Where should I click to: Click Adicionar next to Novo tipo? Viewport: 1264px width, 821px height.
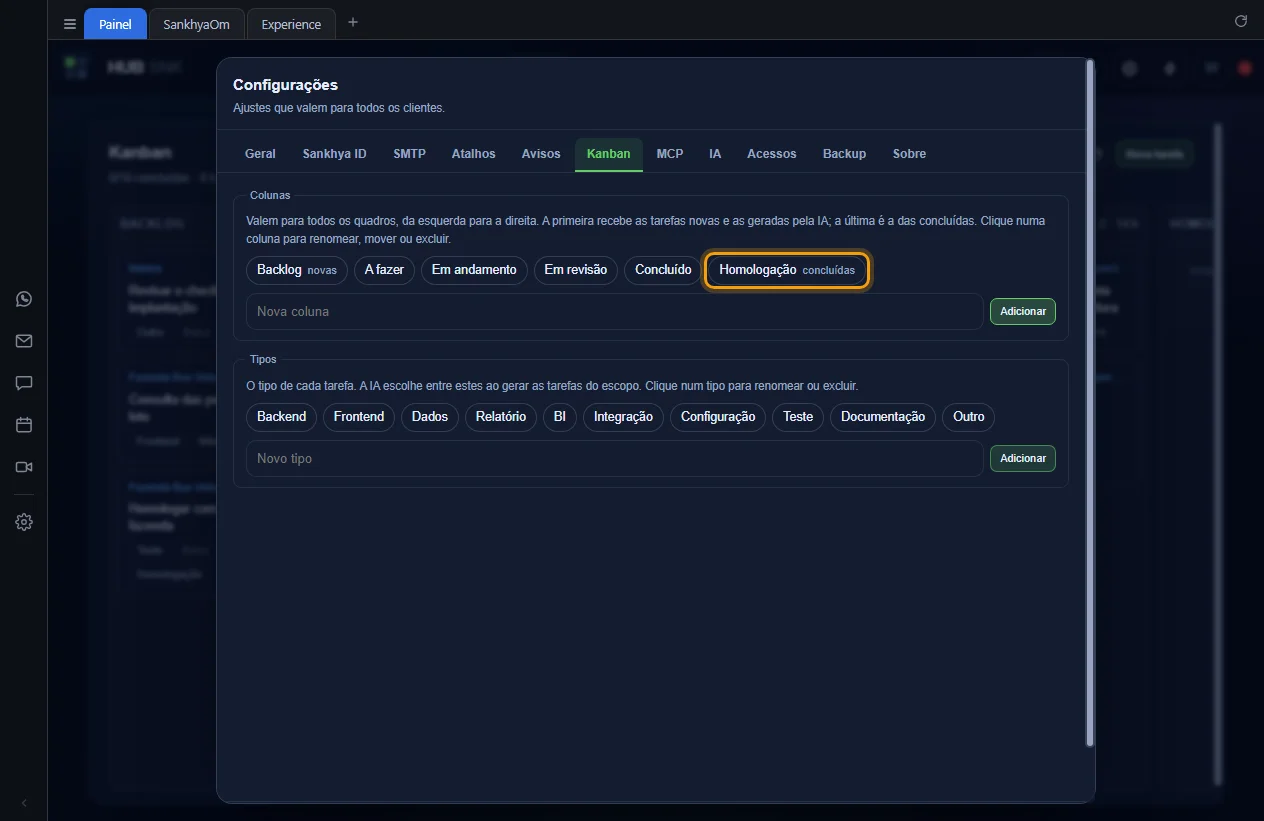(1023, 458)
